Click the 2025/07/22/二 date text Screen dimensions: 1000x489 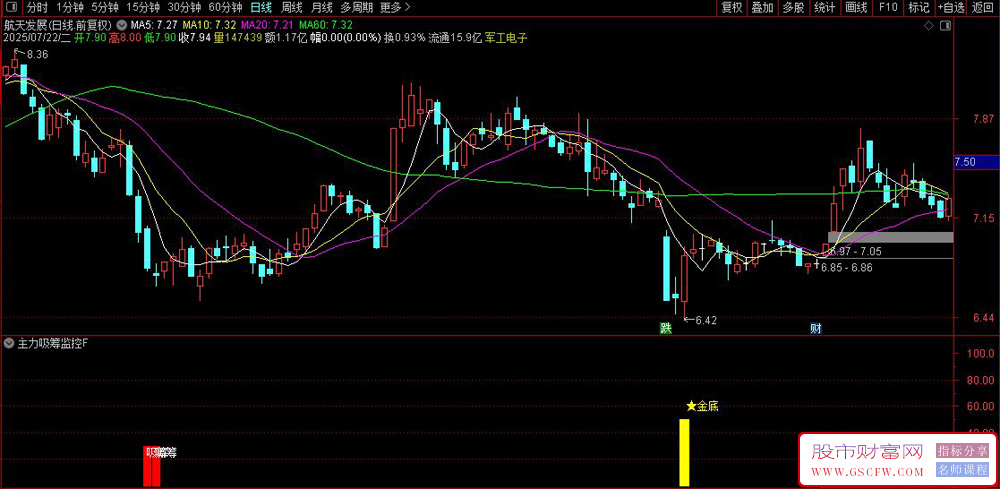[37, 38]
